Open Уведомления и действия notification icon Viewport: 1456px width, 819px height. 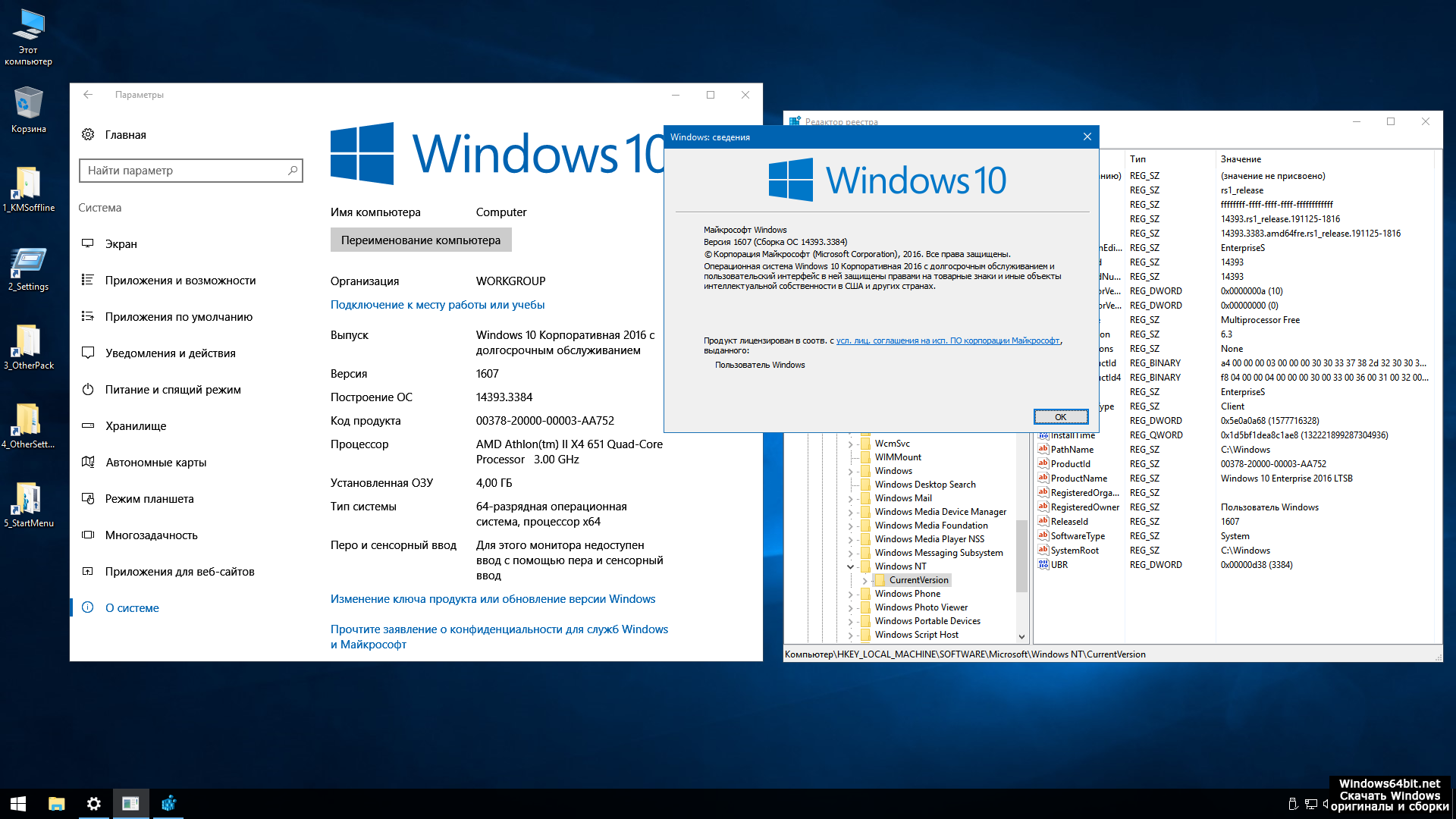tap(88, 353)
